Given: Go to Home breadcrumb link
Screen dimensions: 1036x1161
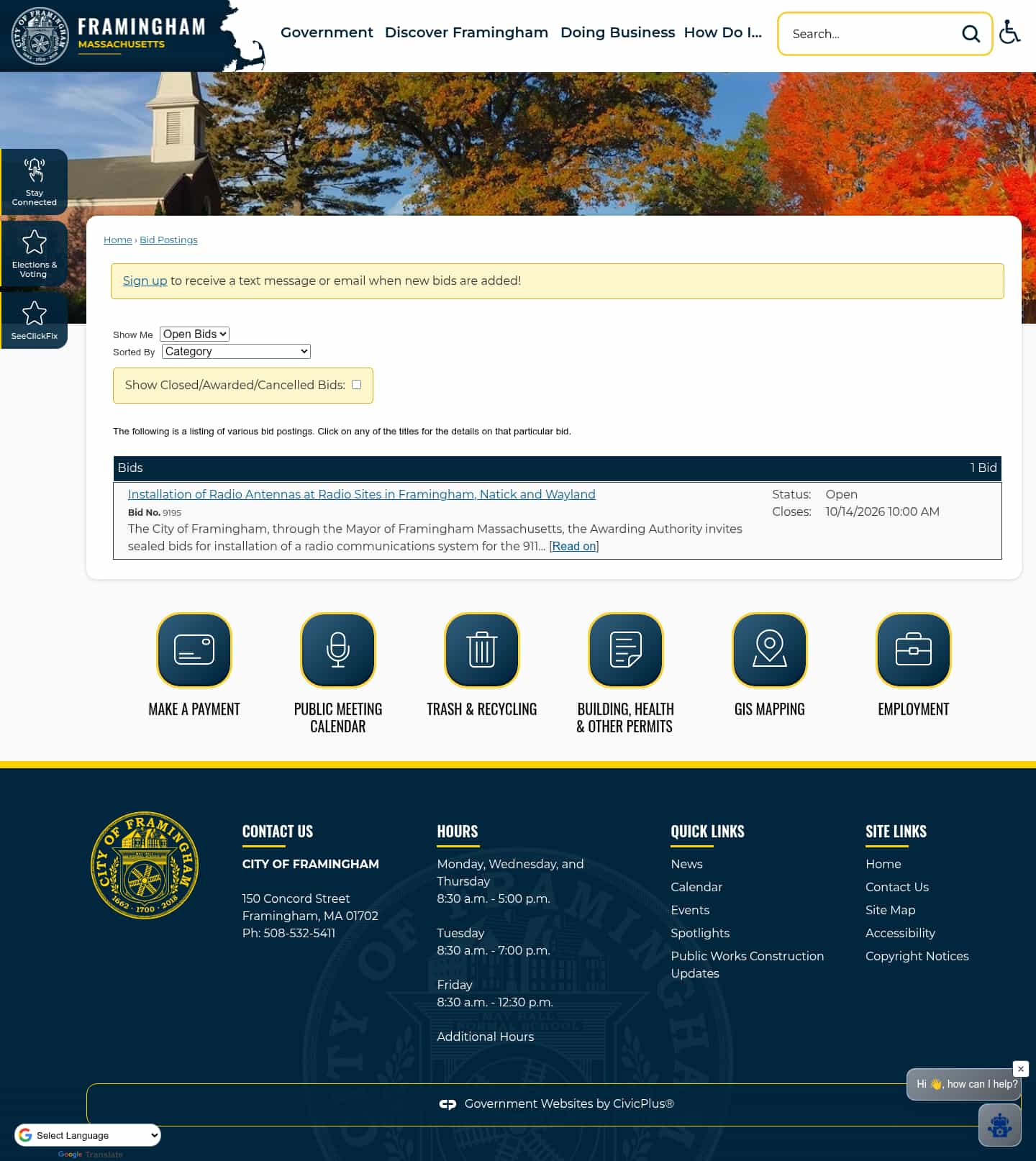Looking at the screenshot, I should [x=118, y=240].
